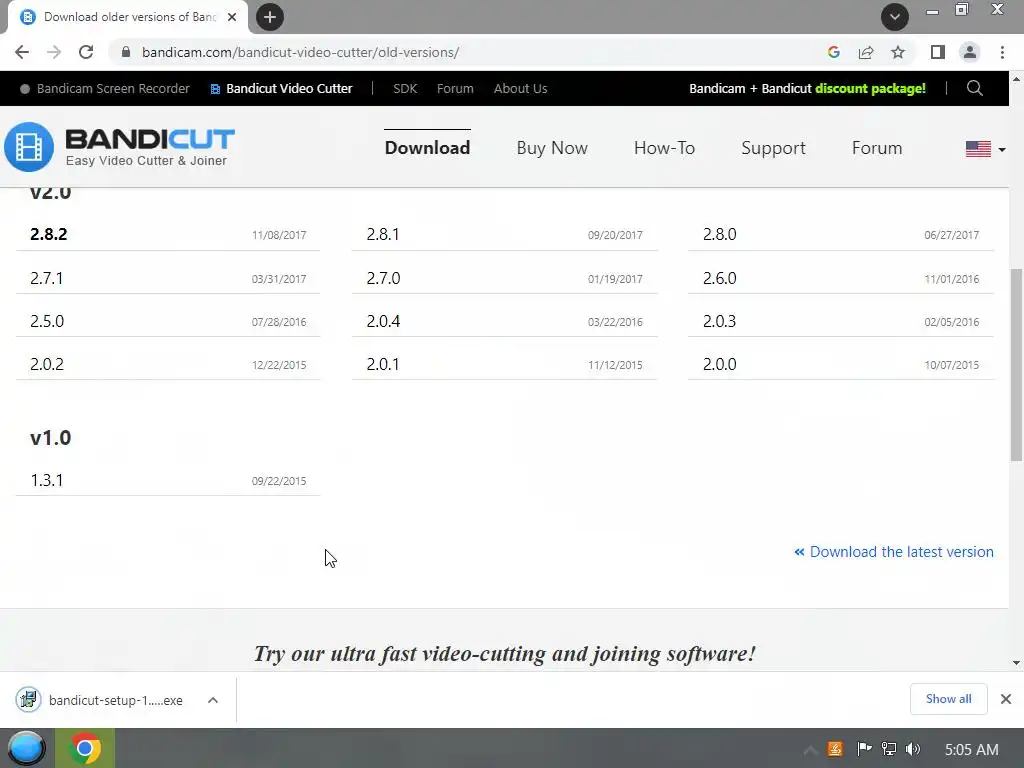This screenshot has width=1024, height=768.
Task: Open the downloaded bandicut-setup exe file
Action: 100,700
